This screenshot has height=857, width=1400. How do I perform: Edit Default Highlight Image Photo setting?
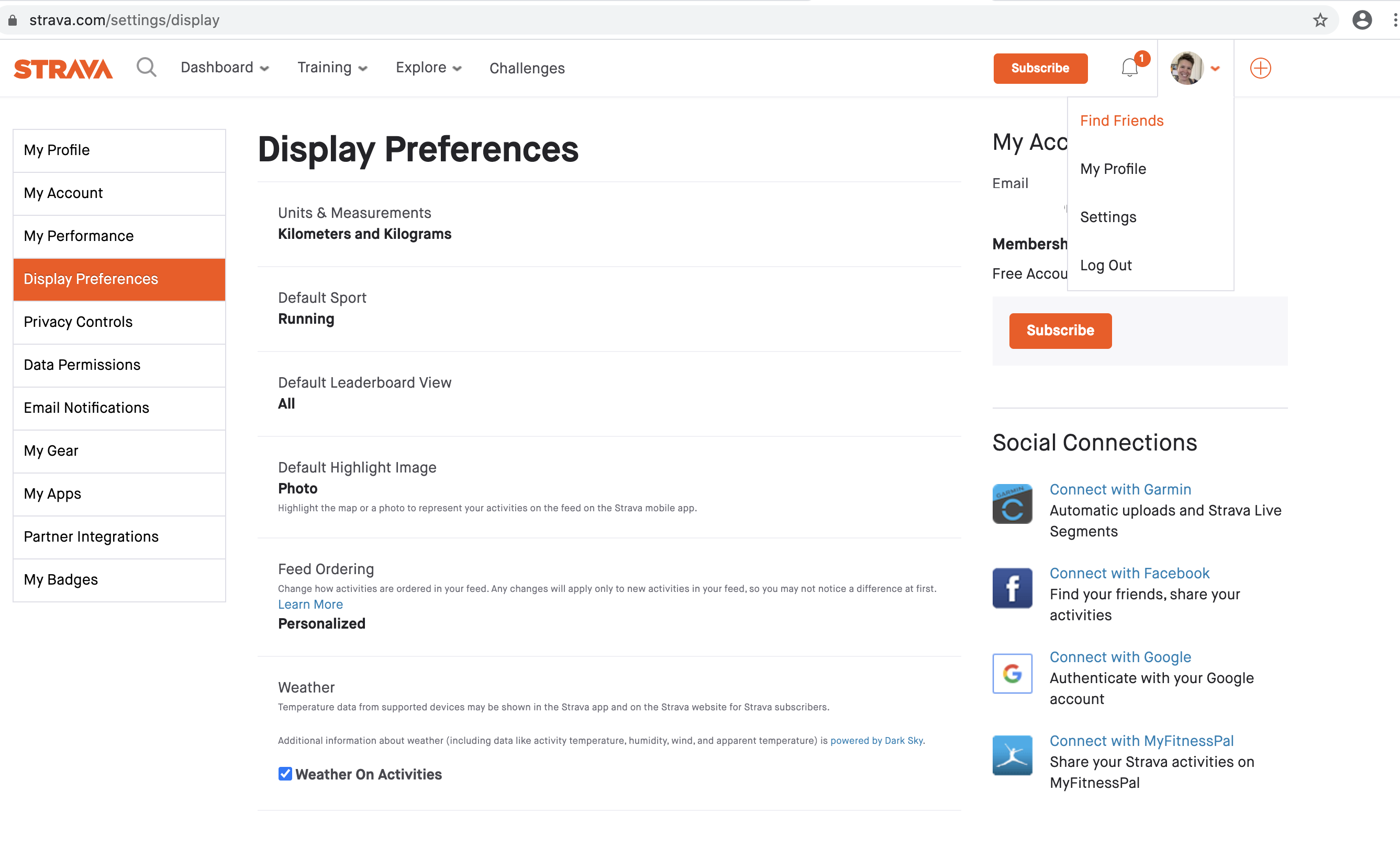point(609,487)
